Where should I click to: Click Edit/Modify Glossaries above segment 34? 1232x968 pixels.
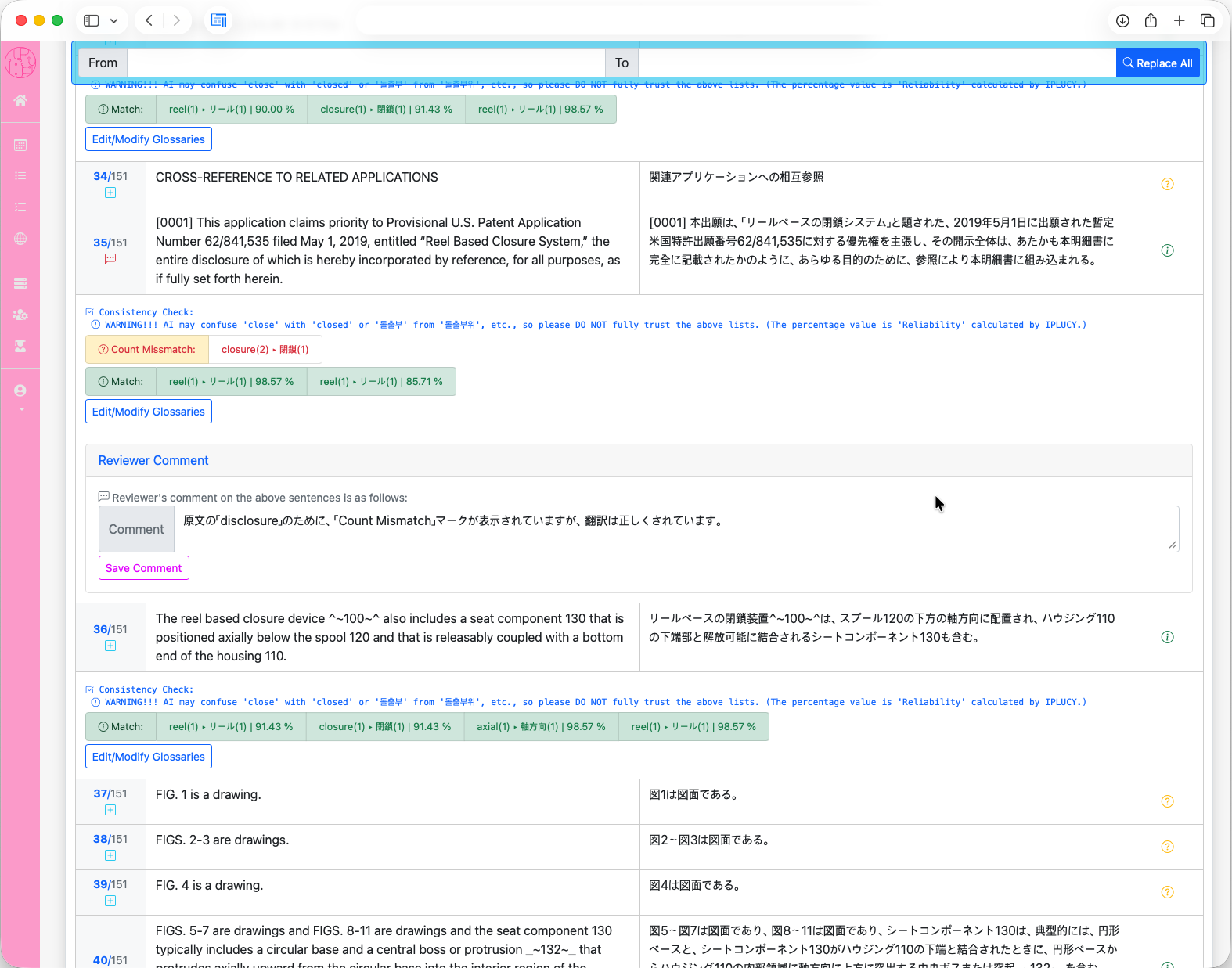149,139
